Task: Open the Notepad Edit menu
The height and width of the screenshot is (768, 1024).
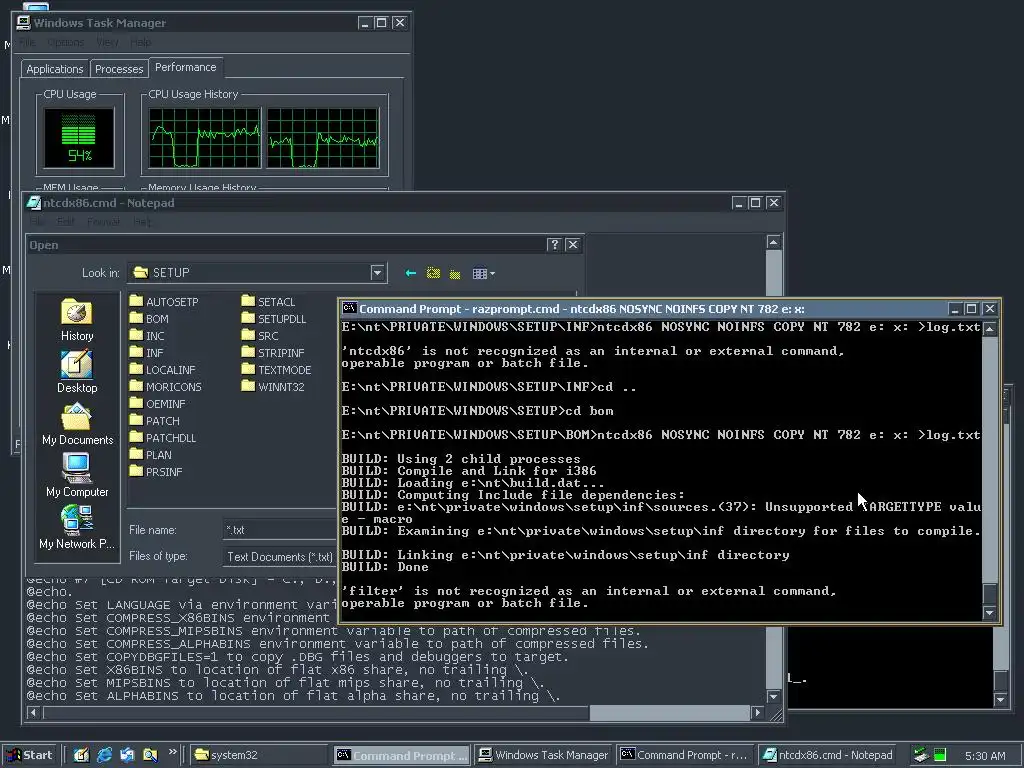Action: (x=66, y=222)
